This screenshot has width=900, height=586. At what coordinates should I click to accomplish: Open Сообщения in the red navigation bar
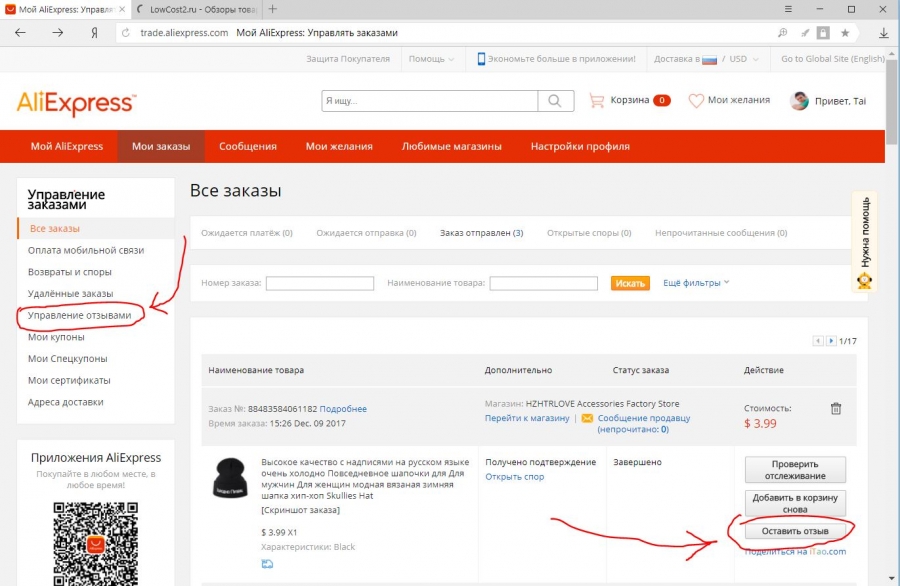(x=247, y=146)
